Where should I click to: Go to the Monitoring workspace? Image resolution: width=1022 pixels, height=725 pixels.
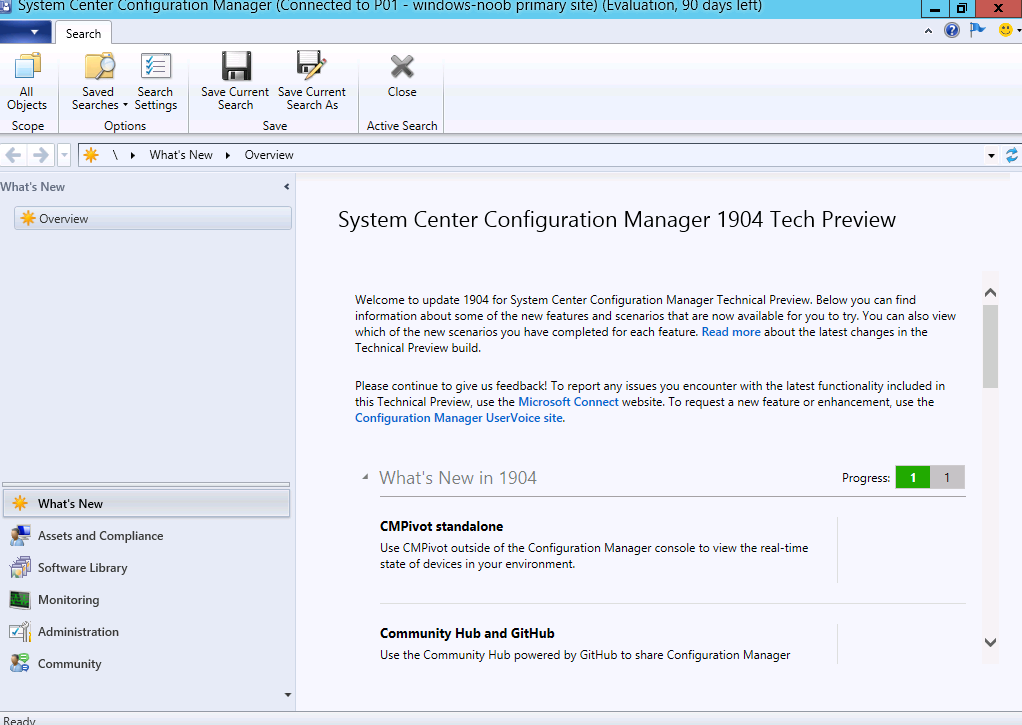(146, 599)
